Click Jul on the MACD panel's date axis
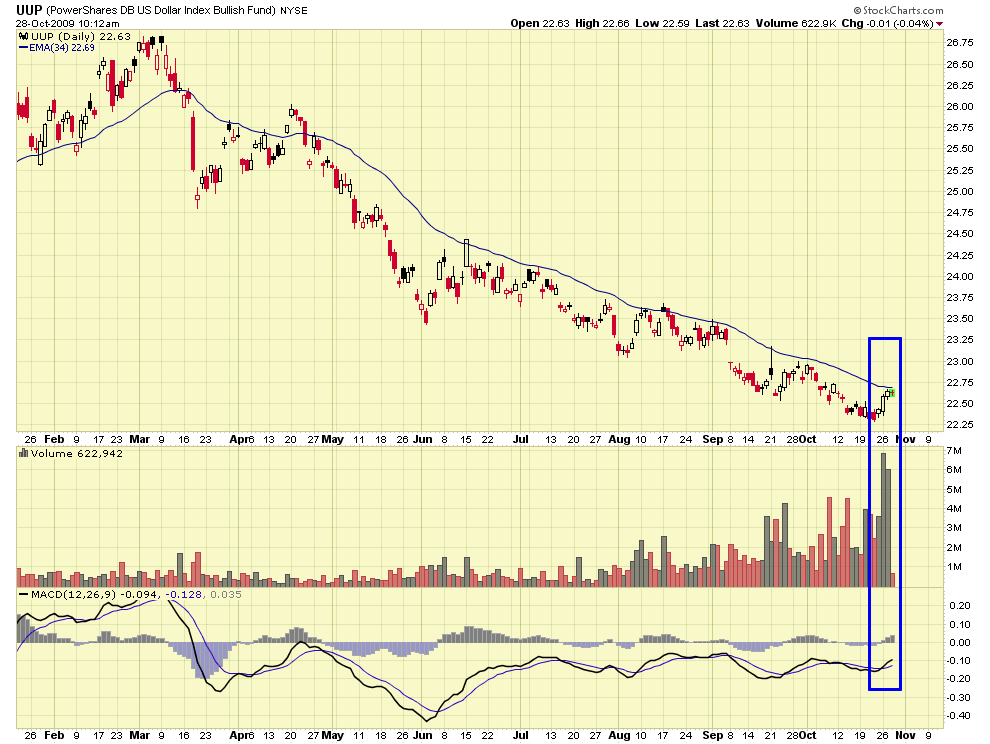Viewport: 990px width, 744px height. point(520,735)
